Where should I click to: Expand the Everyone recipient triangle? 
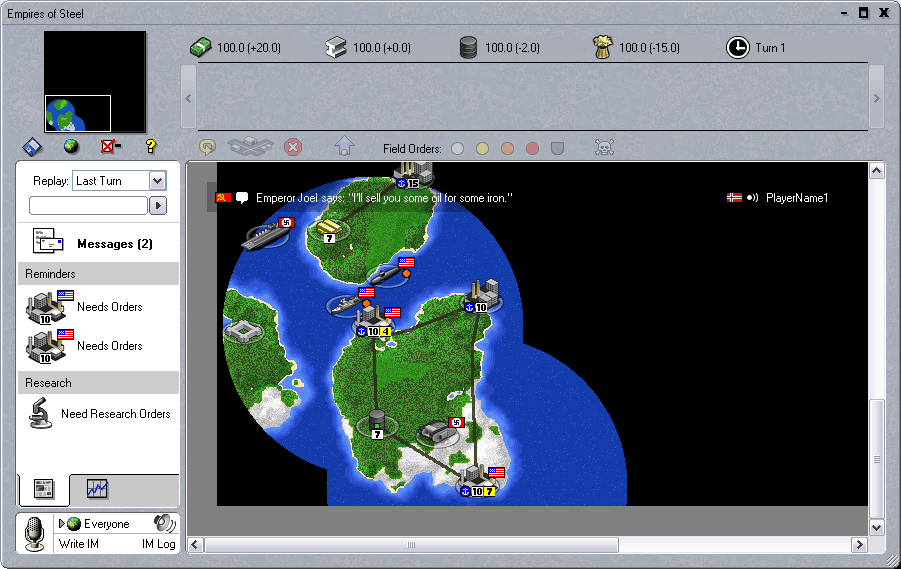(x=62, y=524)
